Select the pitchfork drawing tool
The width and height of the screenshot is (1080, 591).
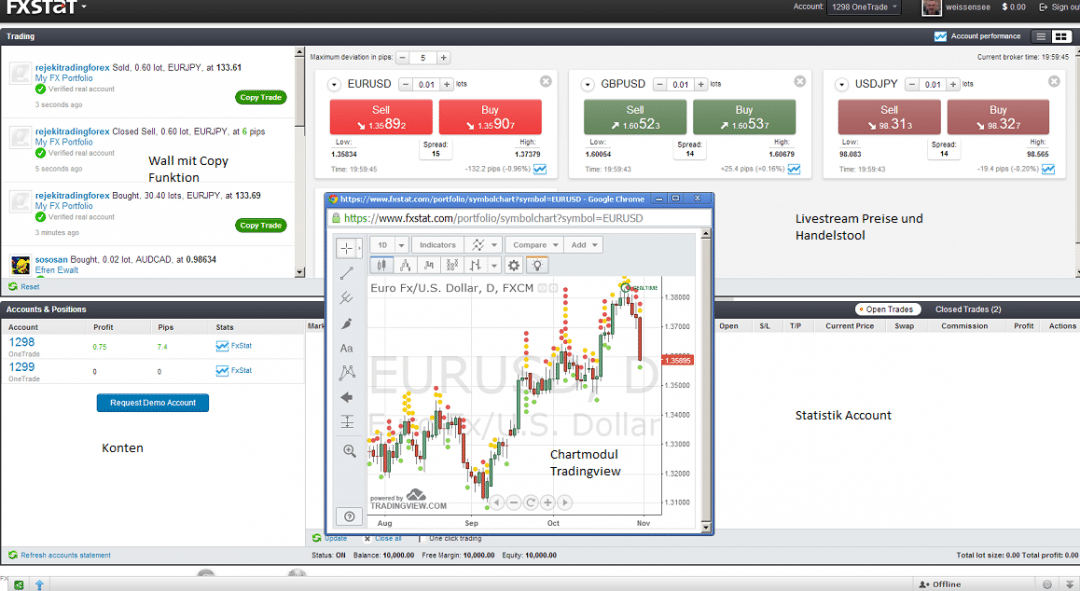pyautogui.click(x=347, y=297)
